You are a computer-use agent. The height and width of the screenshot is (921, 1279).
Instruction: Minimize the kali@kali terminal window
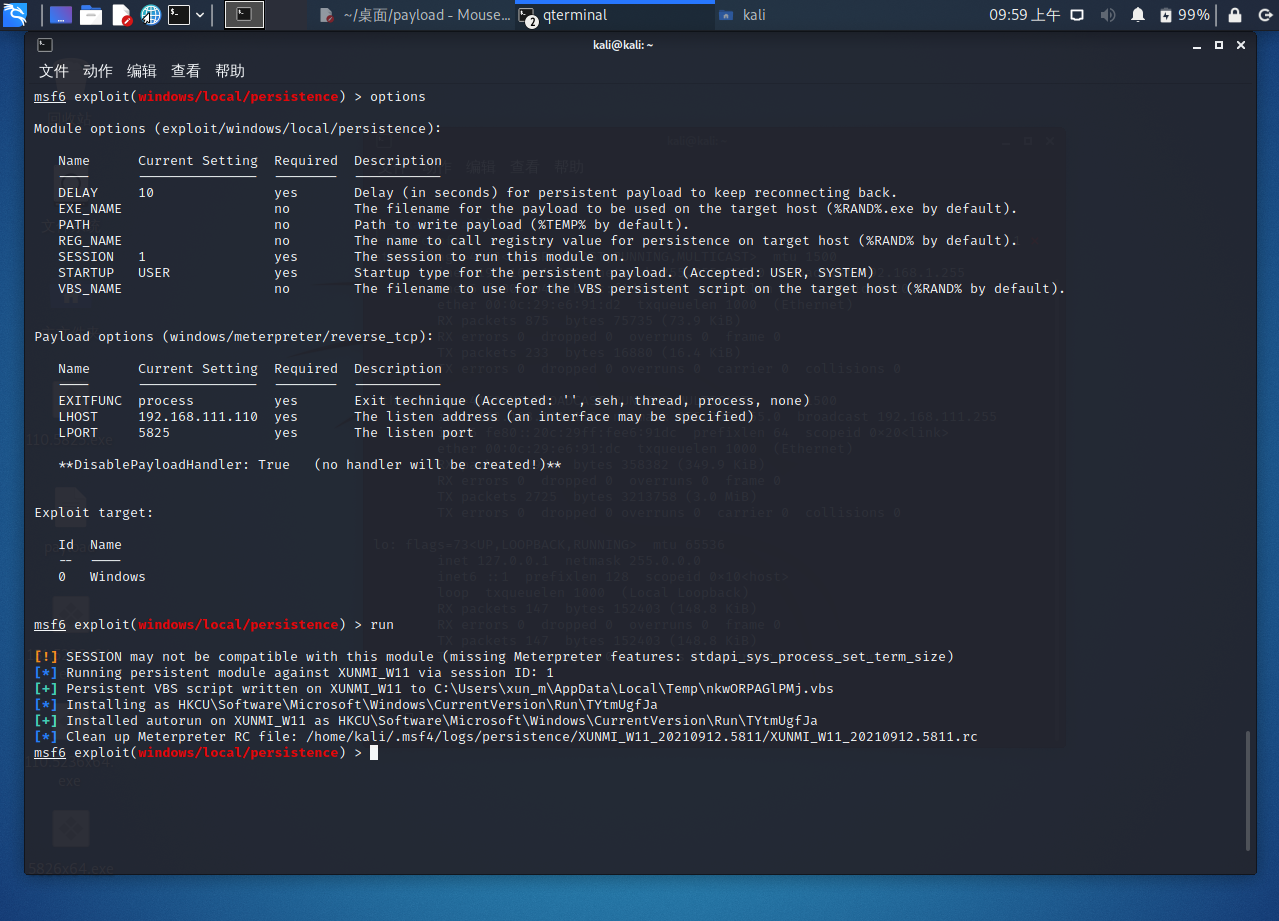pos(1196,45)
